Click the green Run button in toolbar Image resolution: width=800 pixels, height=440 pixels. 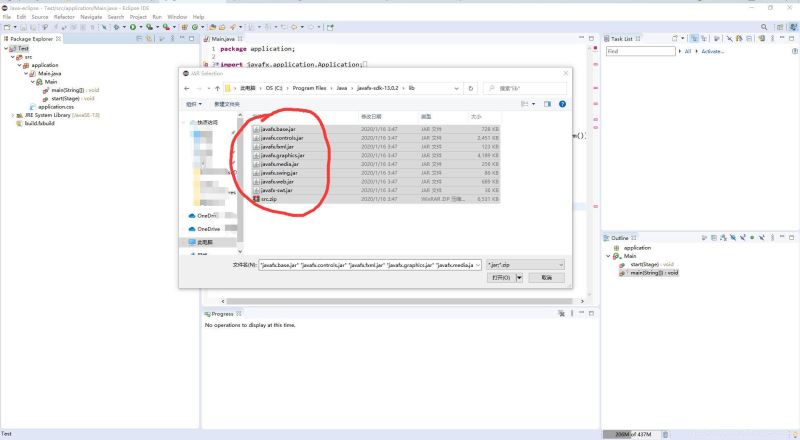pyautogui.click(x=133, y=27)
